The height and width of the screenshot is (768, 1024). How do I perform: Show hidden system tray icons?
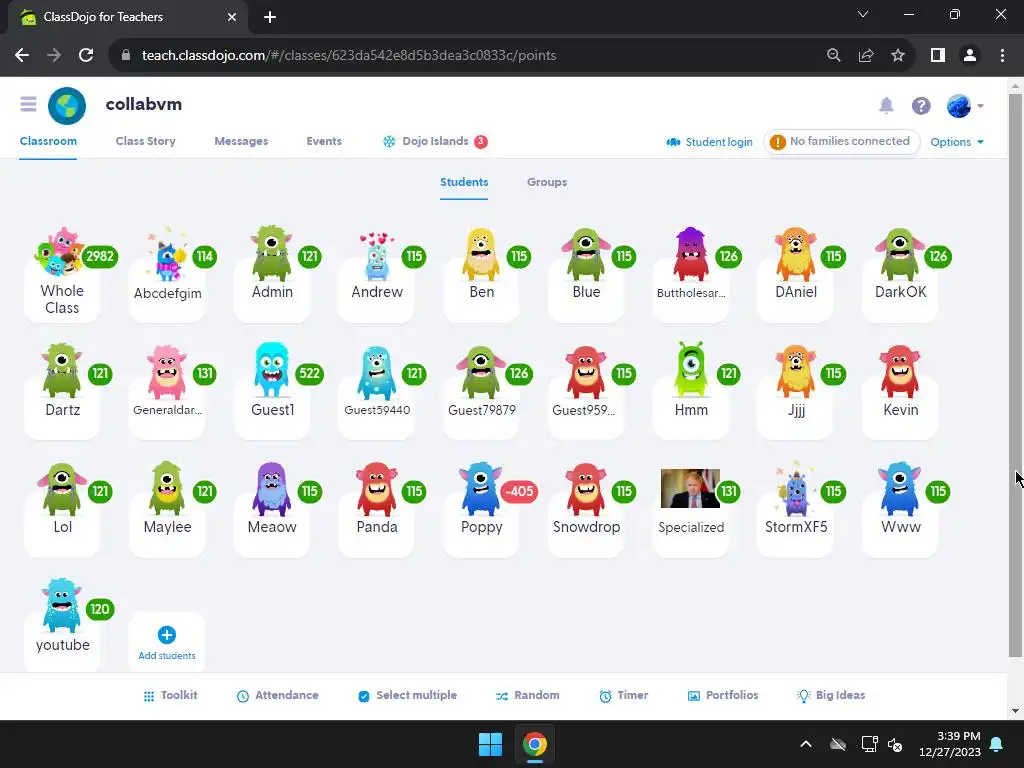[x=806, y=744]
